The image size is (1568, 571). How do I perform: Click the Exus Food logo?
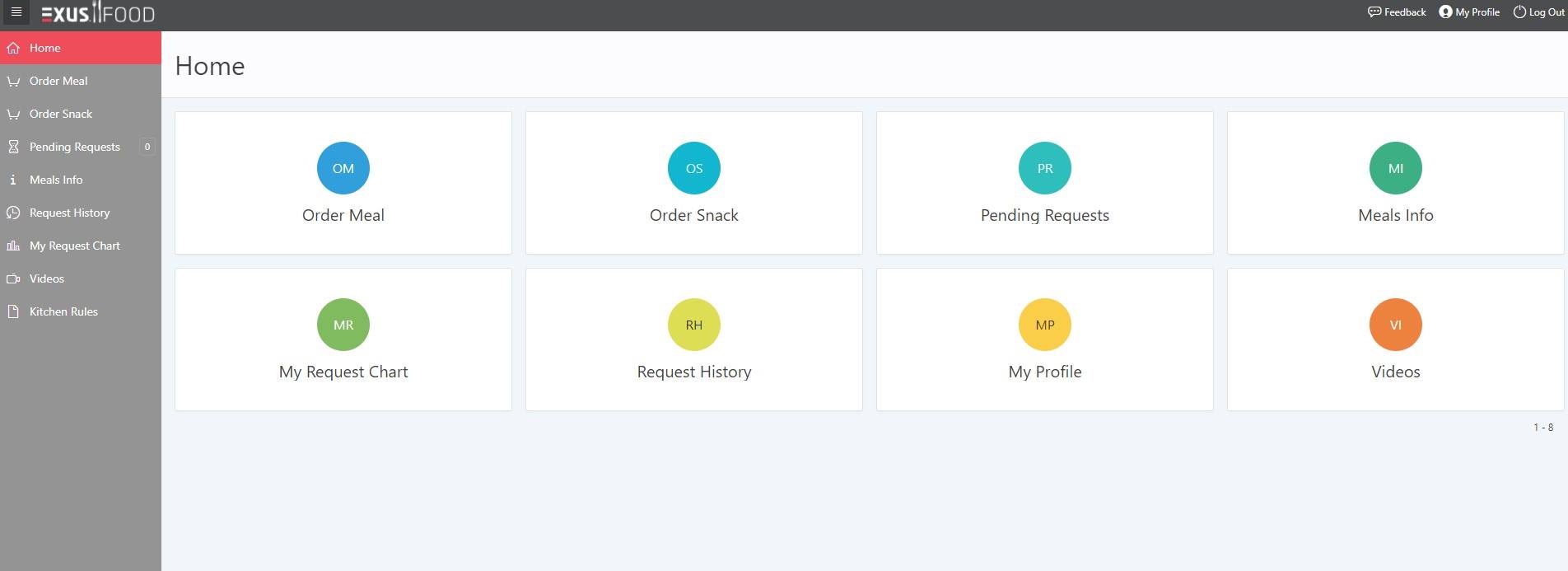point(98,13)
